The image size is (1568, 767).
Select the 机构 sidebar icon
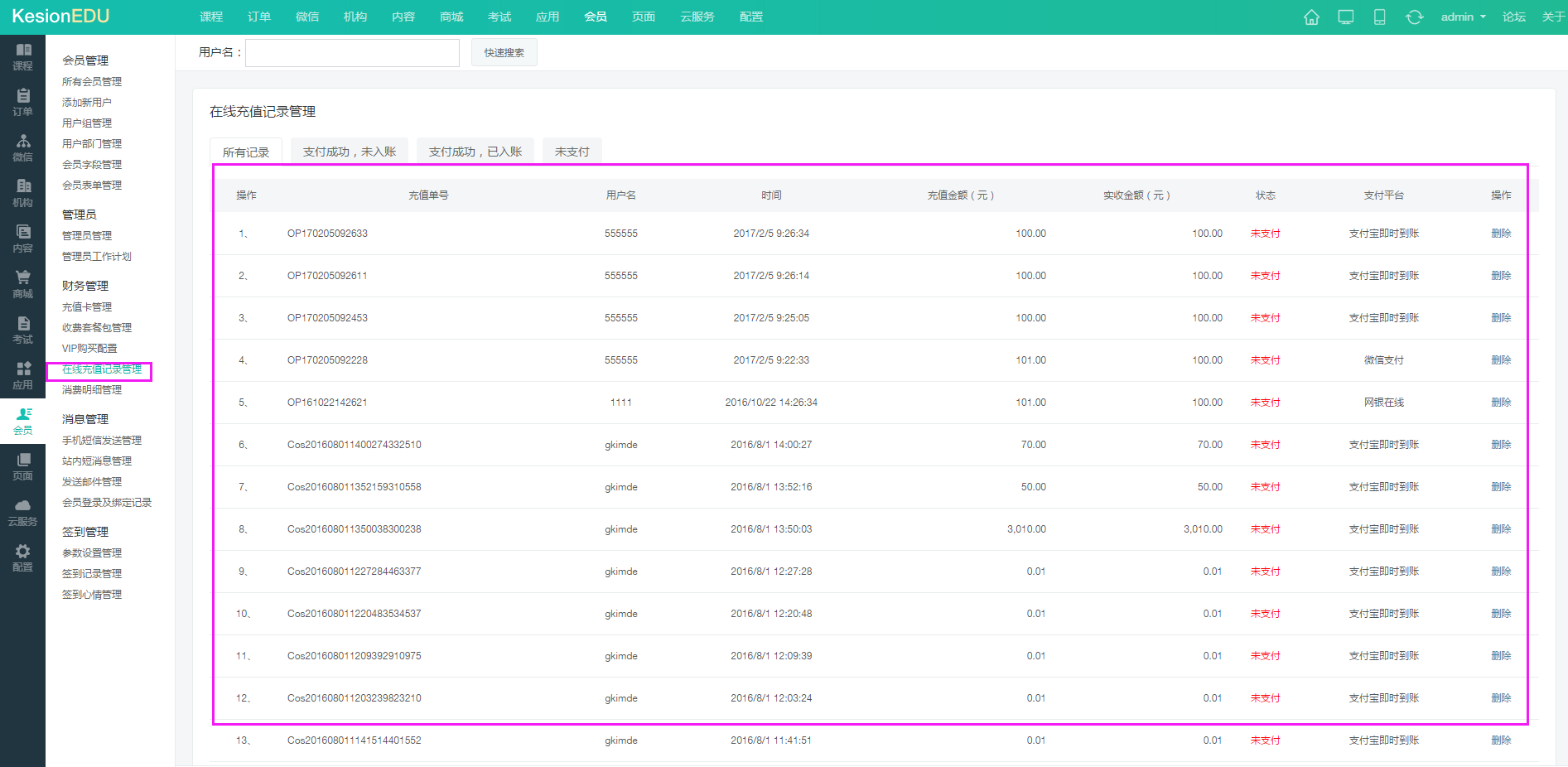[x=22, y=193]
